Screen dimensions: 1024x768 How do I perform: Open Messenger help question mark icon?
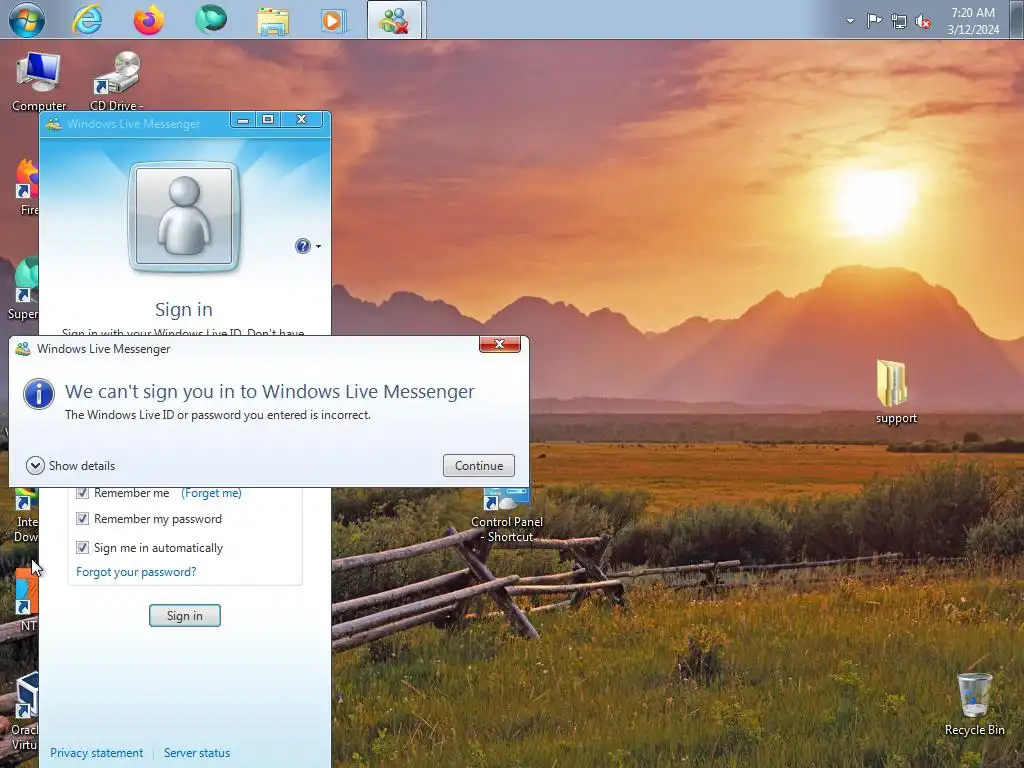pyautogui.click(x=302, y=246)
